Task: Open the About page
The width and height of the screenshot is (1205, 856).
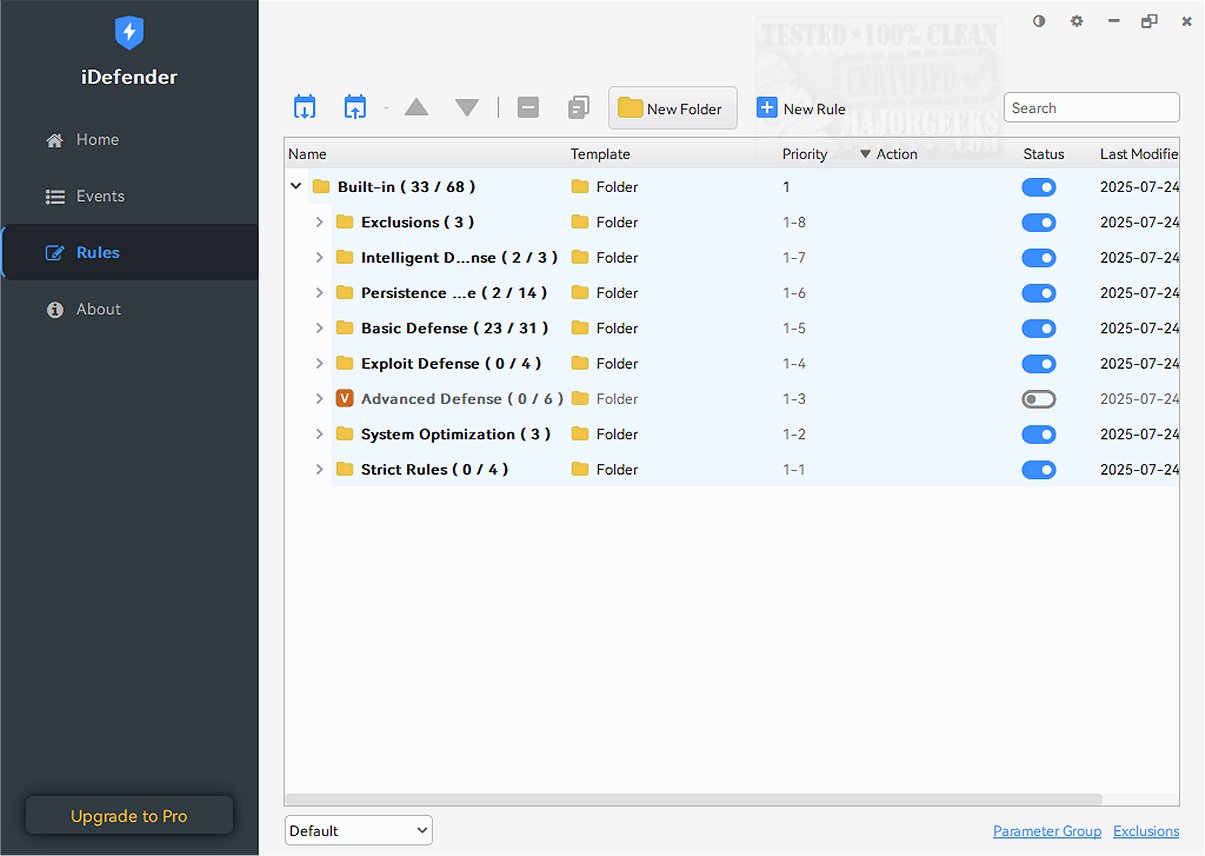Action: [x=130, y=310]
